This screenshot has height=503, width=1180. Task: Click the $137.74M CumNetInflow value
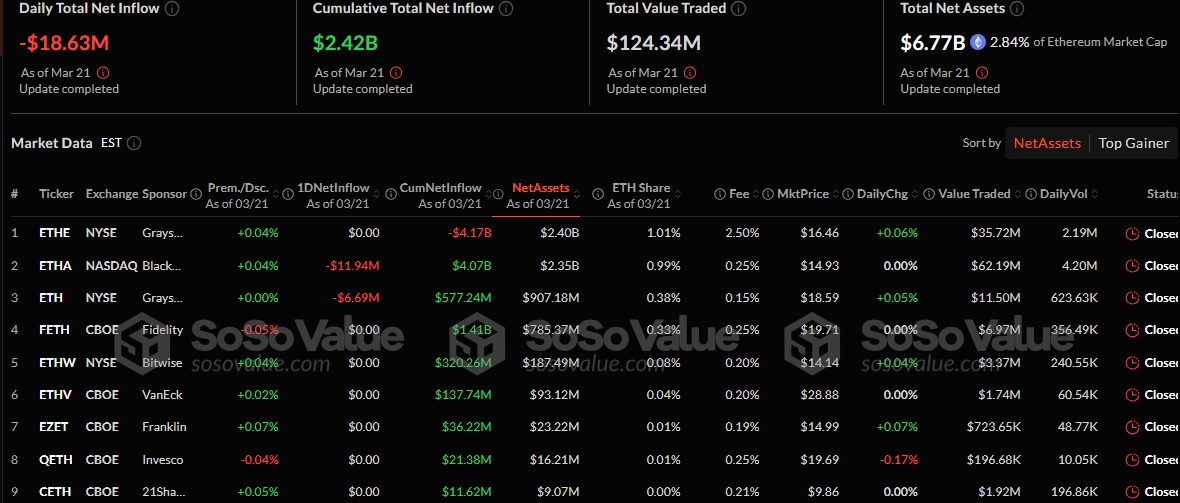point(464,395)
